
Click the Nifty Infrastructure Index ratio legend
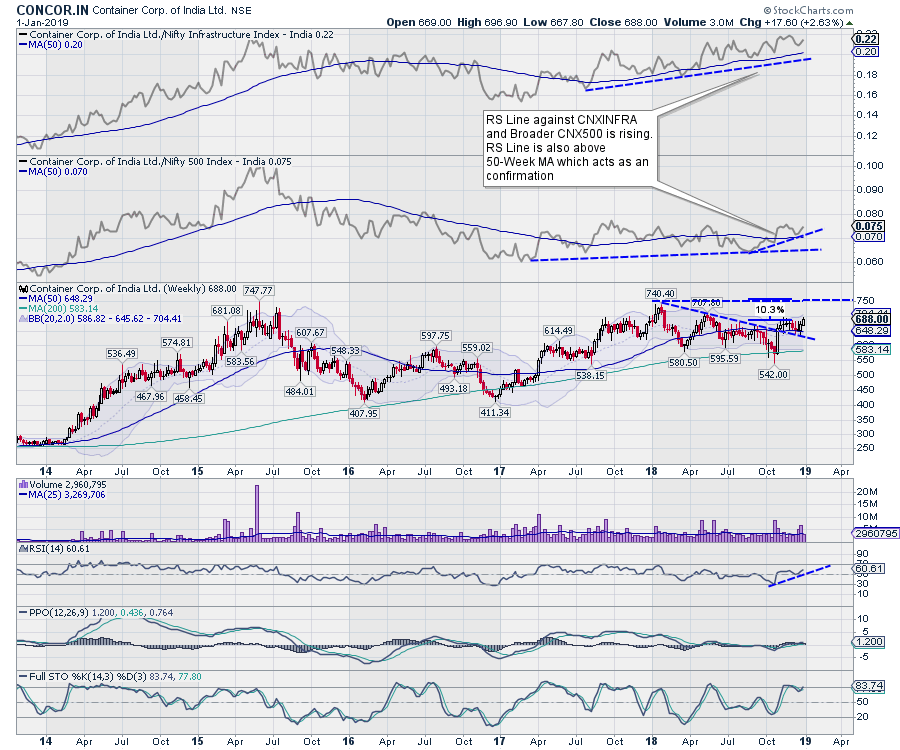177,34
